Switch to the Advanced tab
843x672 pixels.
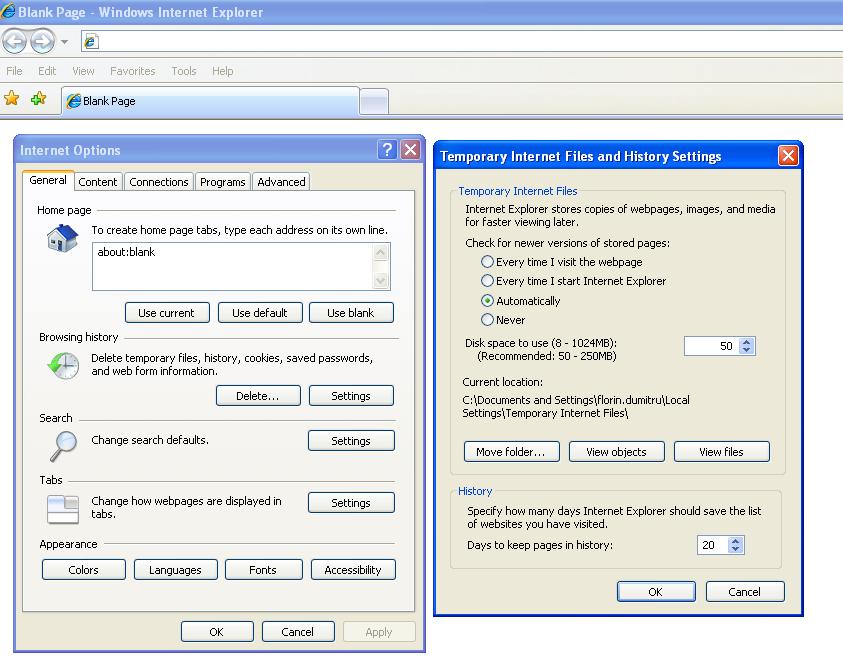(x=281, y=182)
